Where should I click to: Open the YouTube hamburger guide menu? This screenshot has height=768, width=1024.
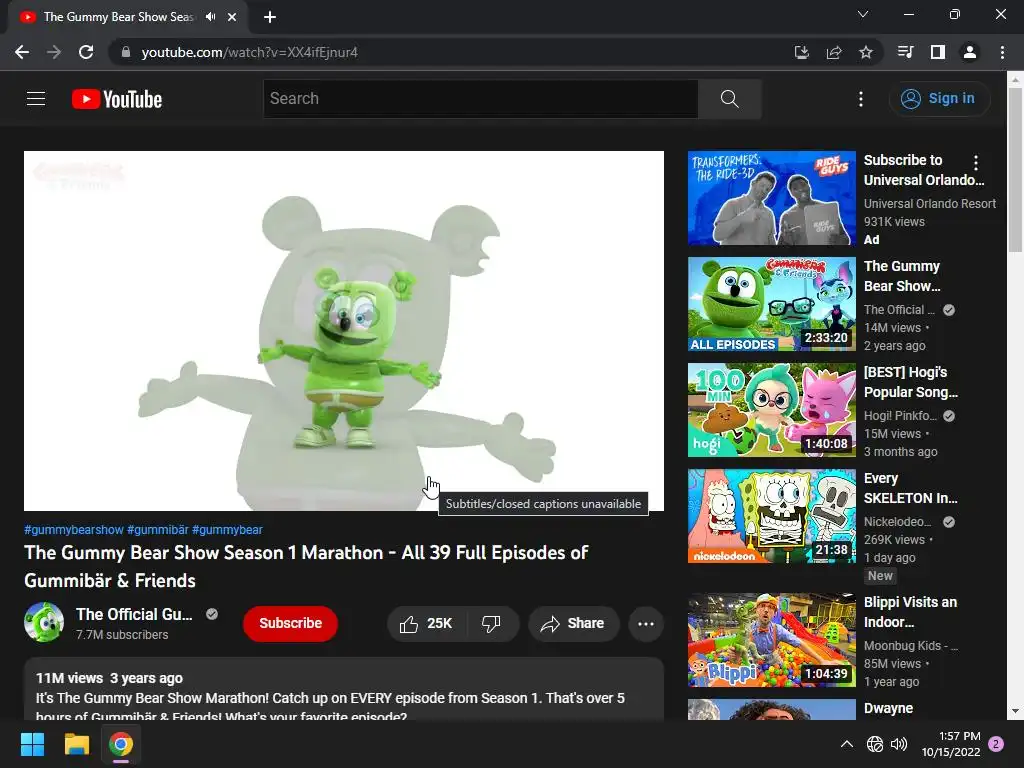[36, 99]
